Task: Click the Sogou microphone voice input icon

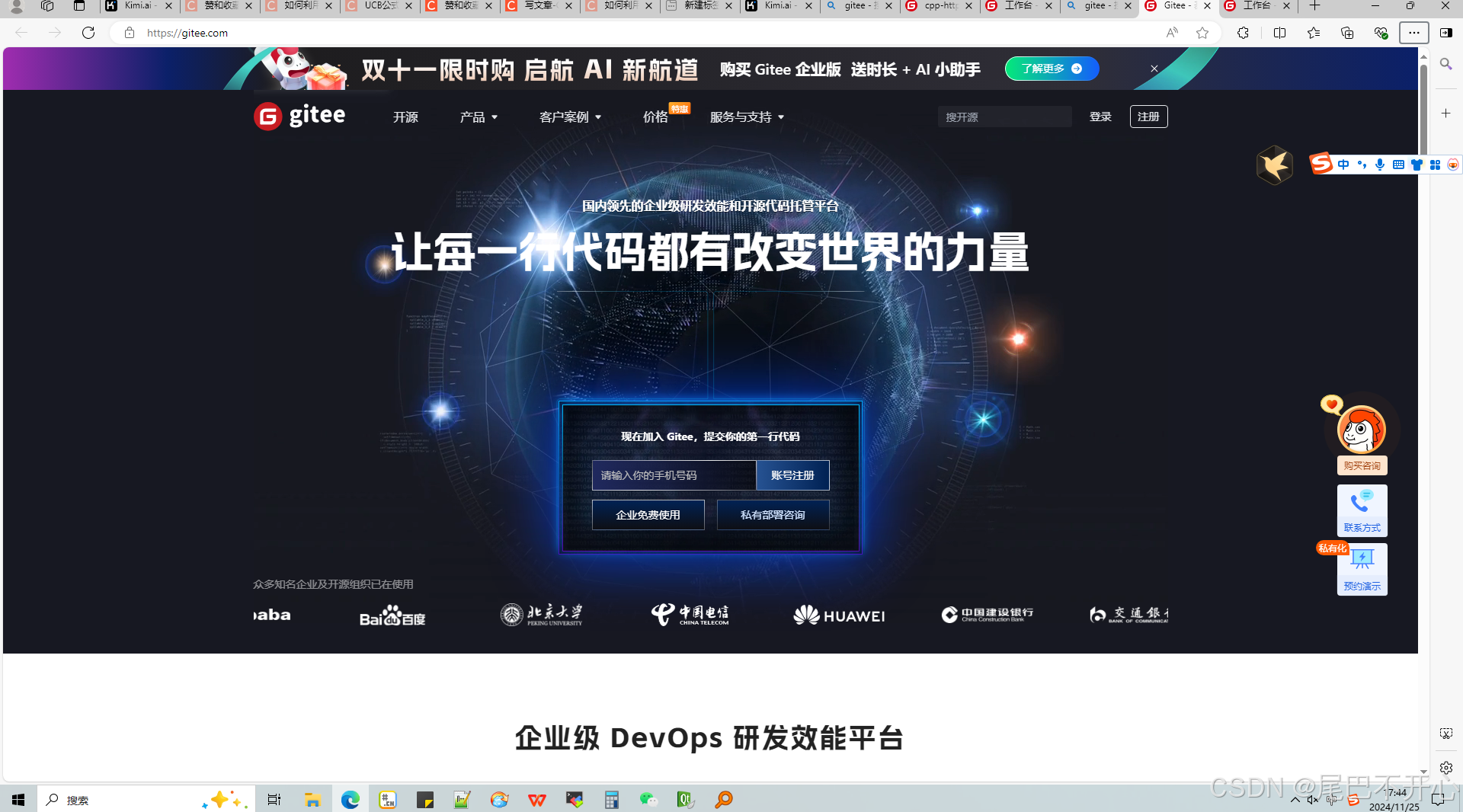Action: 1380,165
